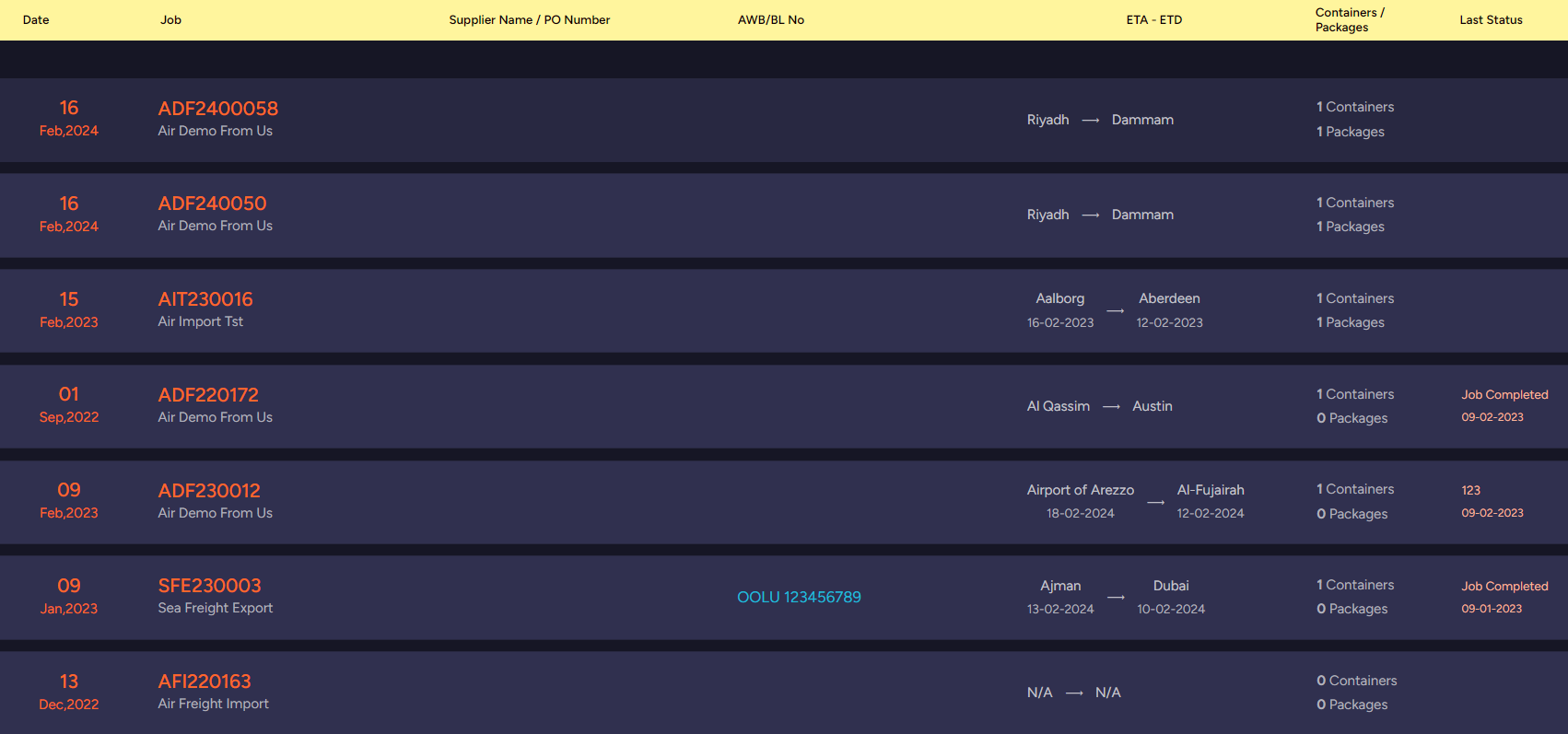Click Austin destination text
Screen dimensions: 1568x734
click(1153, 406)
